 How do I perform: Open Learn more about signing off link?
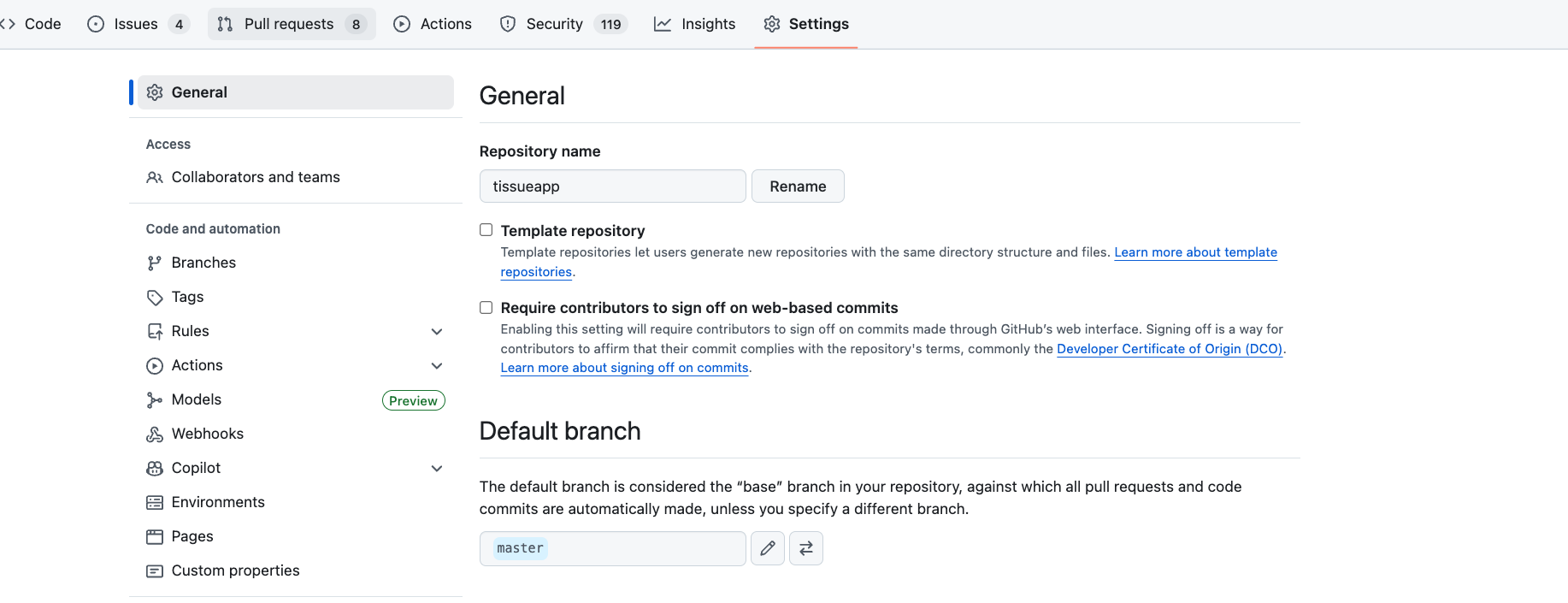[625, 368]
